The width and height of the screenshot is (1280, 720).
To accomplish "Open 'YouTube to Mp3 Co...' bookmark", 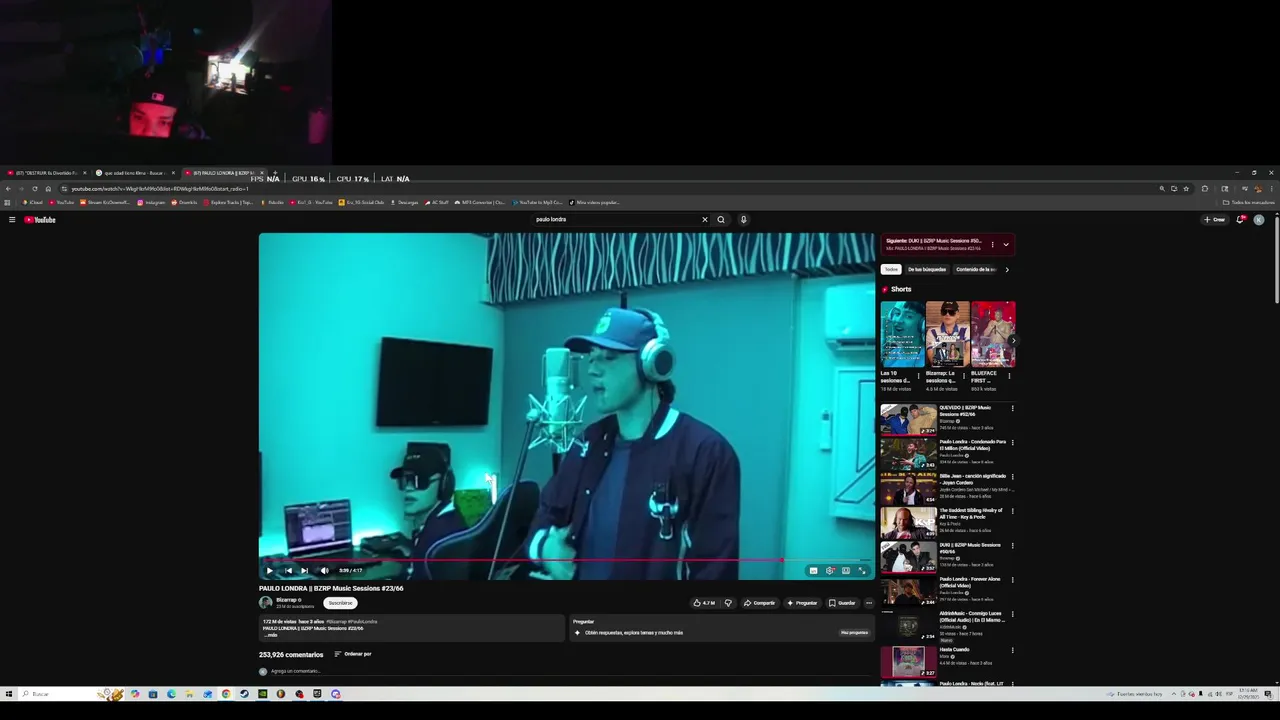I will tap(538, 202).
